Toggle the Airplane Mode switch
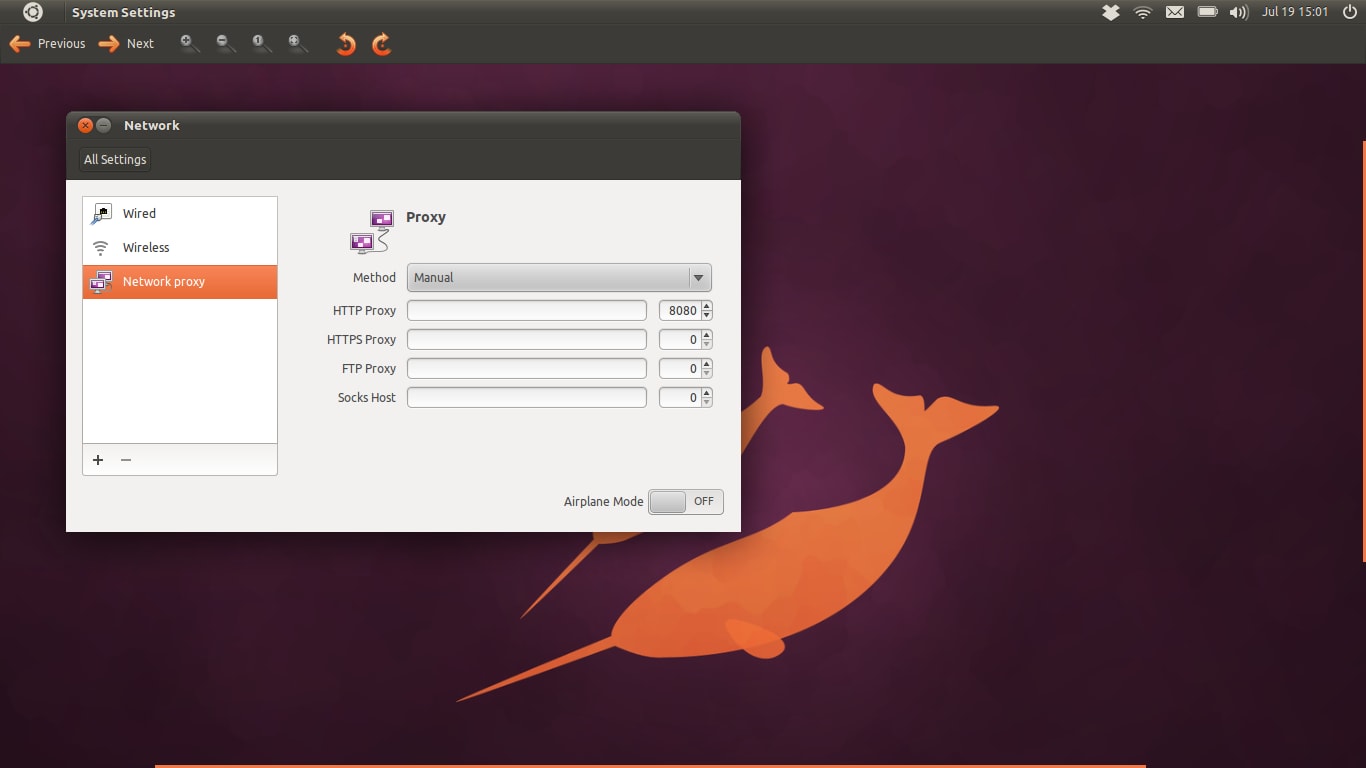Screen dimensions: 1366x768 tap(686, 502)
